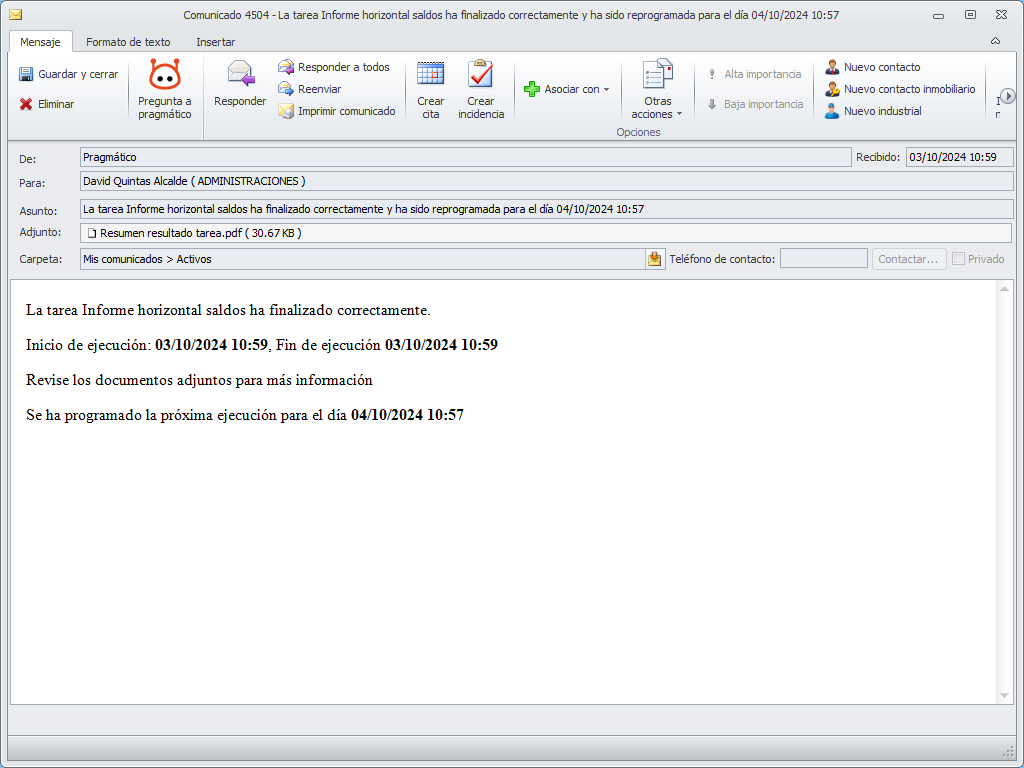The width and height of the screenshot is (1024, 768).
Task: Switch to Formato de texto tab
Action: 128,42
